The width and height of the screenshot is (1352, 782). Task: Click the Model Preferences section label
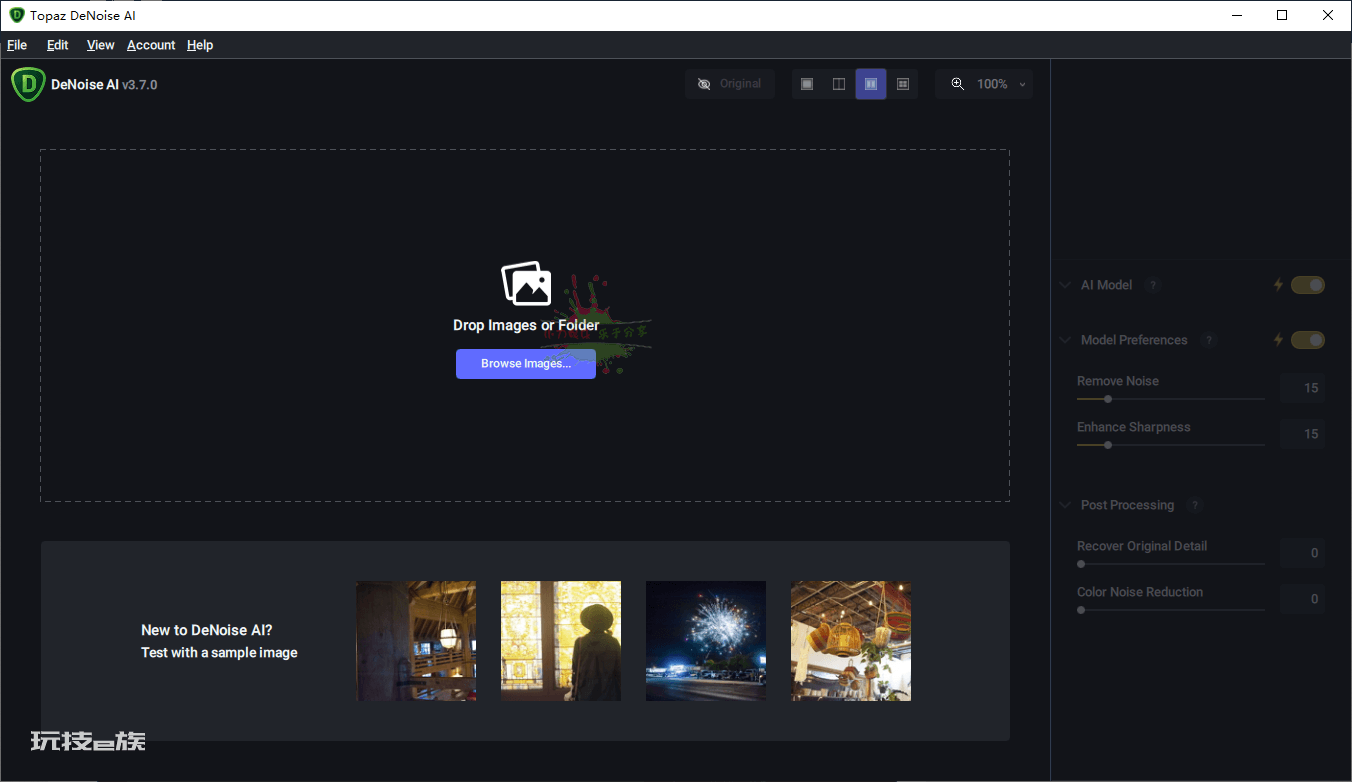[x=1134, y=340]
